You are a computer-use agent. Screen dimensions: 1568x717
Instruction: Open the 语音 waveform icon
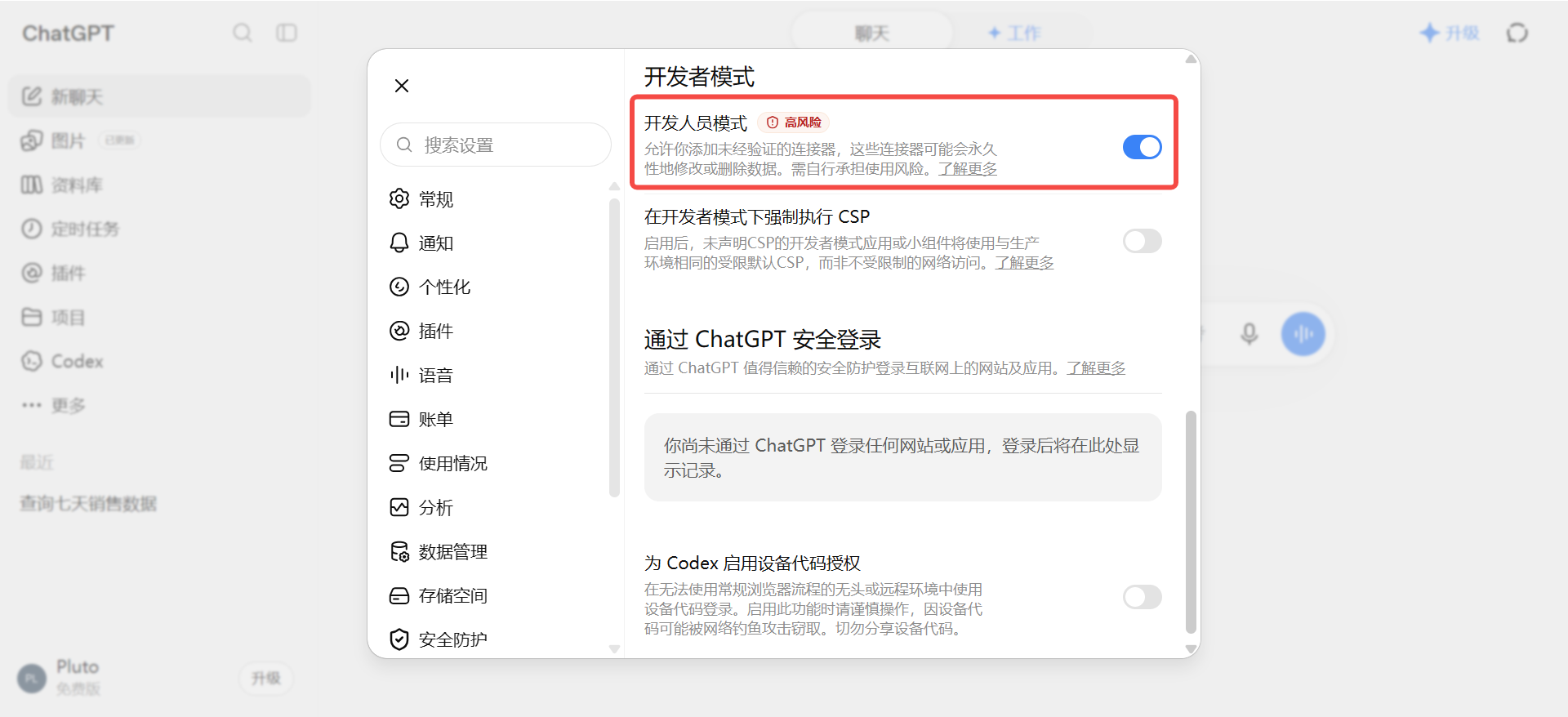tap(399, 375)
